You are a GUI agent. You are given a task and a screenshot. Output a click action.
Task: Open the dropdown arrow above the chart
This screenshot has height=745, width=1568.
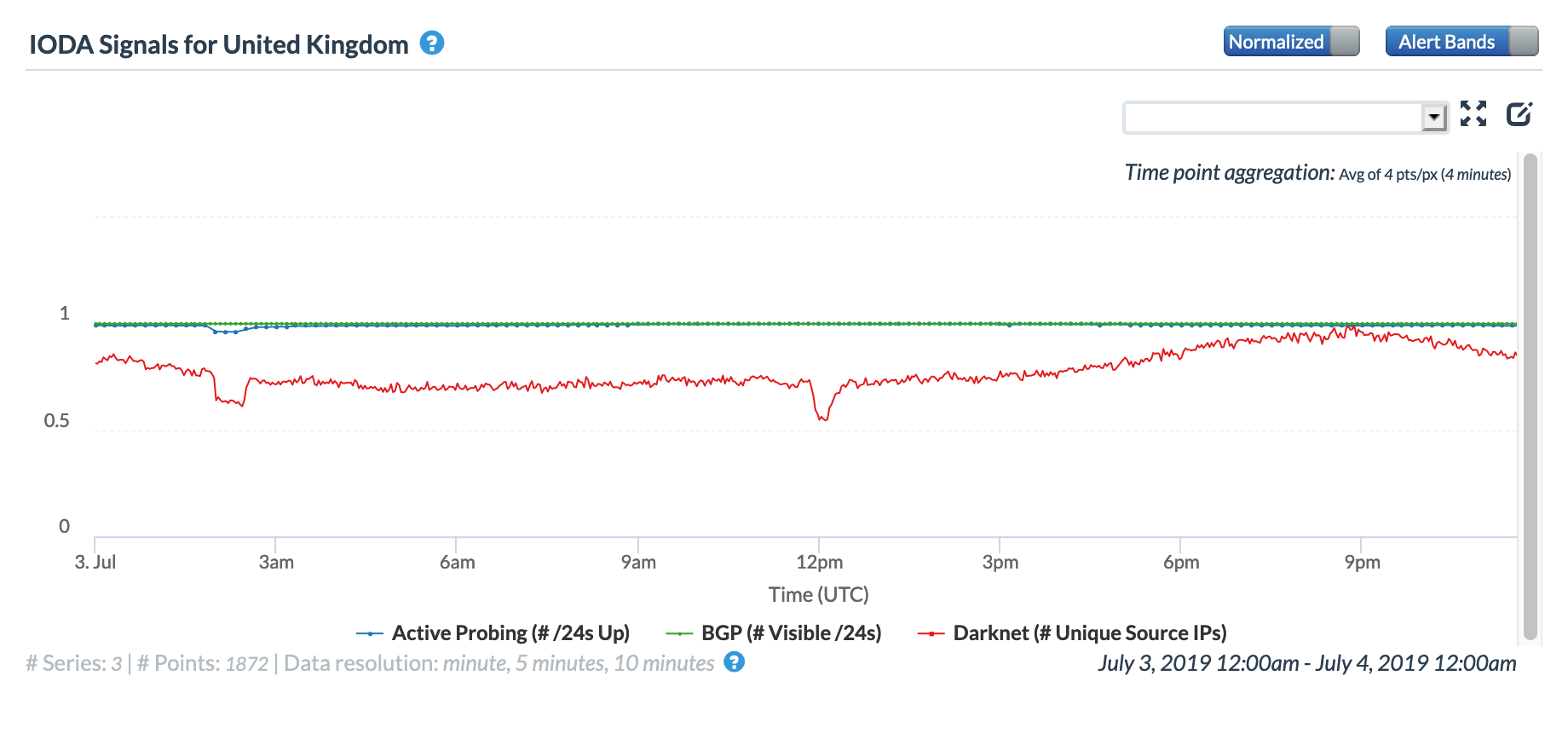point(1434,117)
